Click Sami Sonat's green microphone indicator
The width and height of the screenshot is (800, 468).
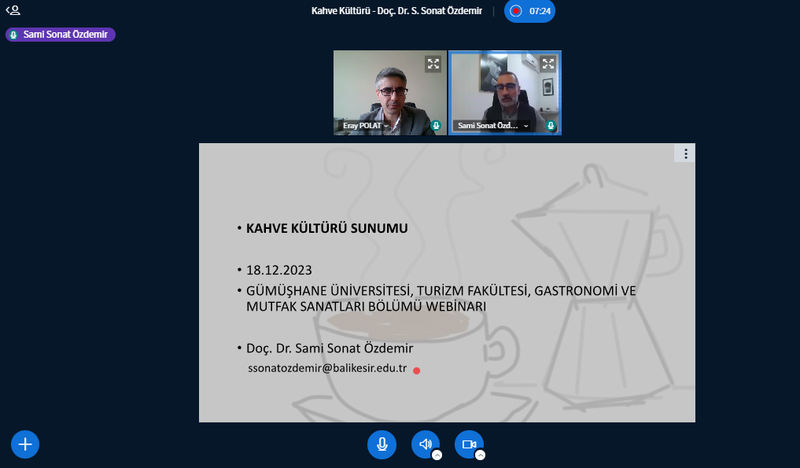pos(551,126)
